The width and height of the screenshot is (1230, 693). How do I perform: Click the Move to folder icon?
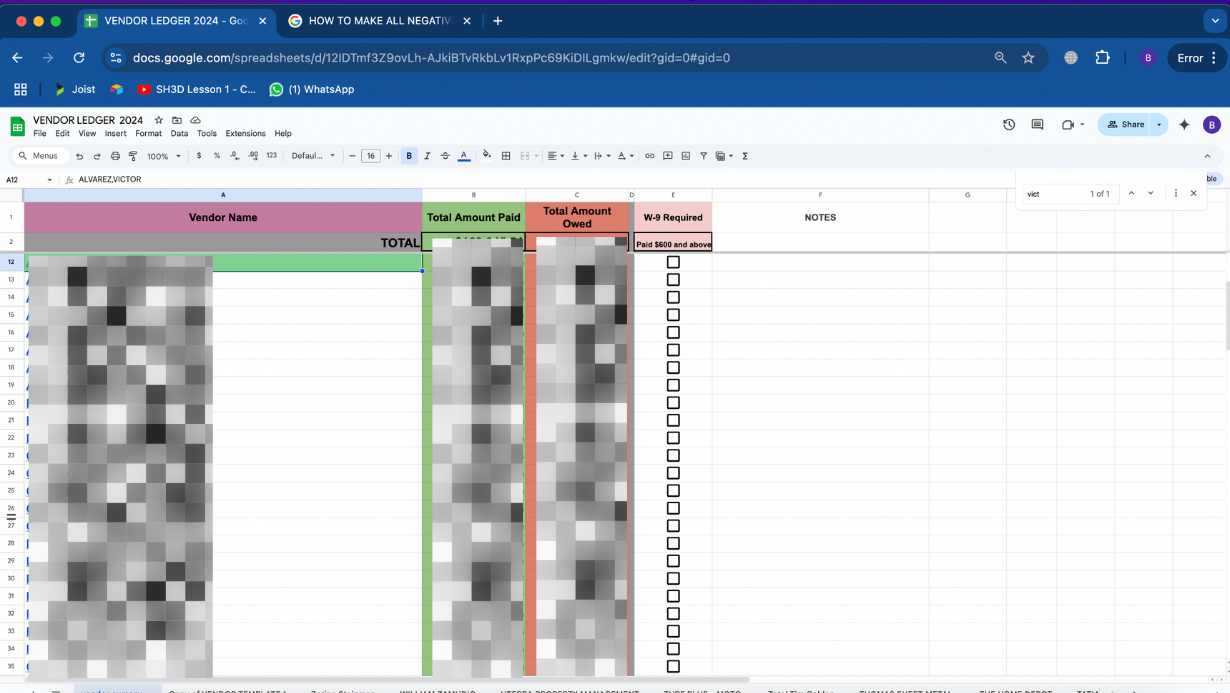tap(177, 120)
